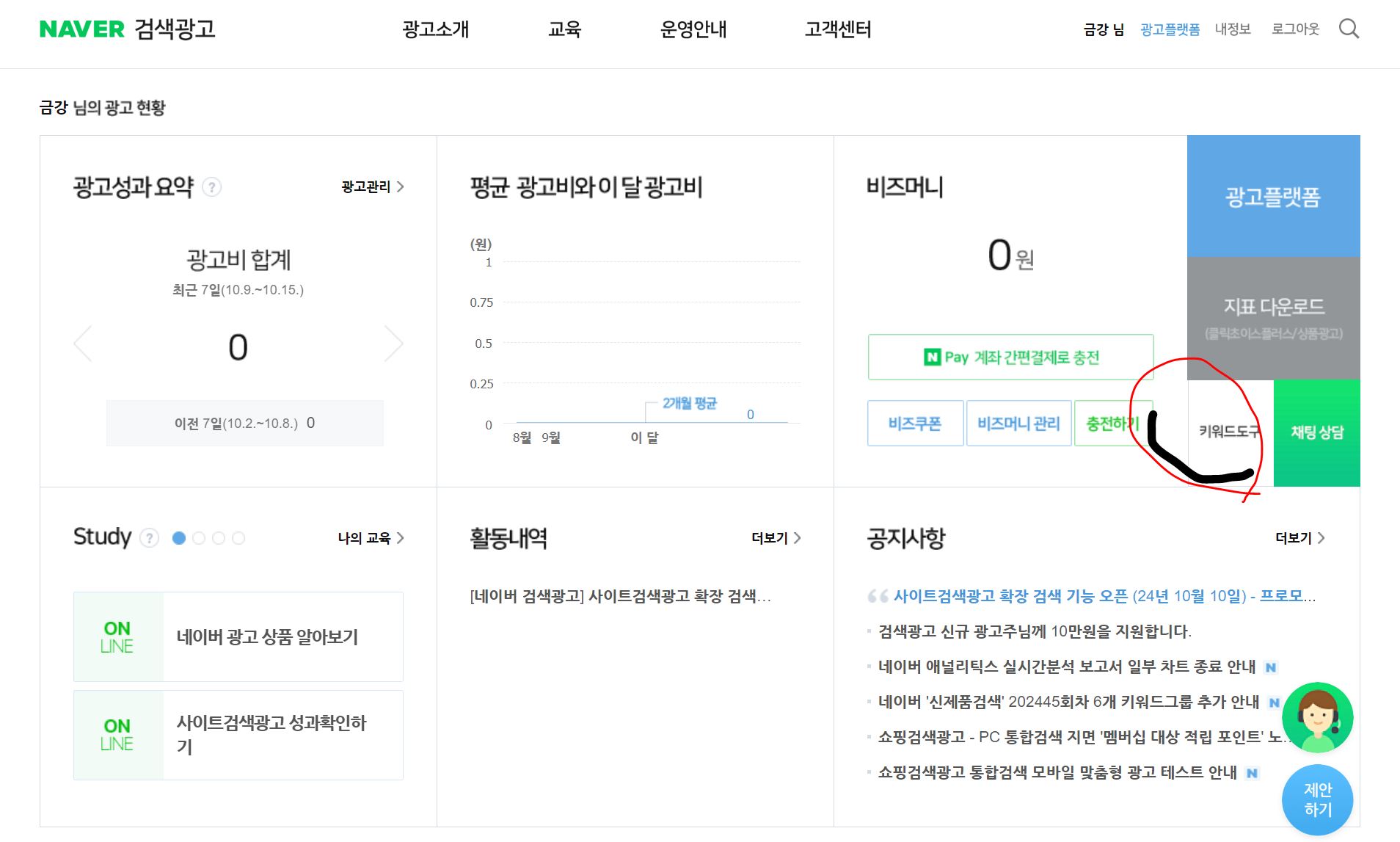Click the 금강 님 account name
The image size is (1400, 842).
click(1104, 29)
